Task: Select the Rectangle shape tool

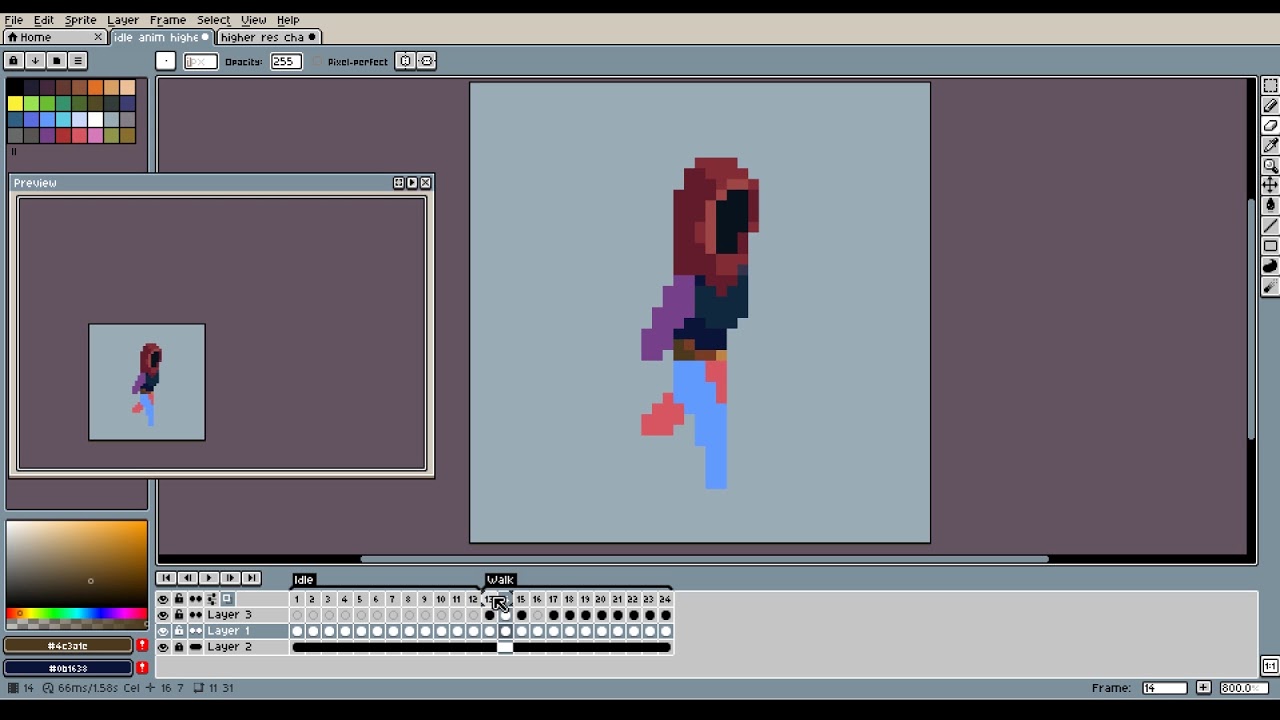Action: pyautogui.click(x=1270, y=246)
